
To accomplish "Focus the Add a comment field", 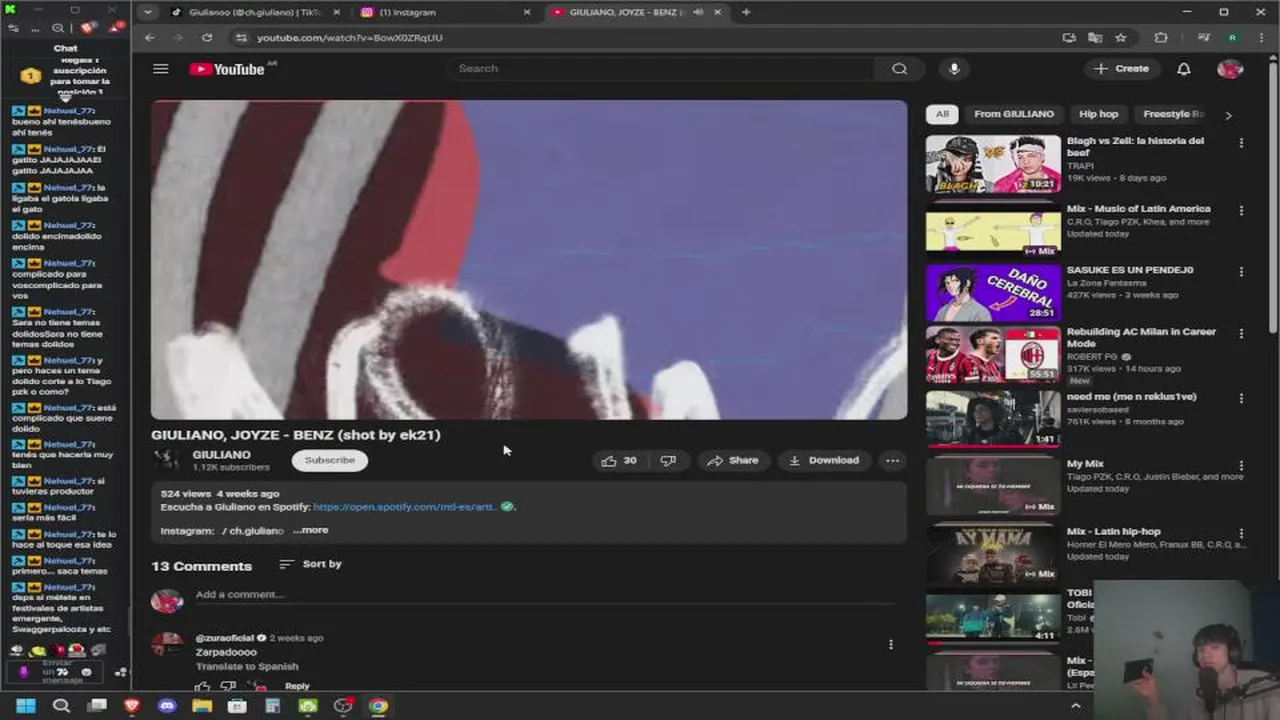I will click(x=545, y=595).
